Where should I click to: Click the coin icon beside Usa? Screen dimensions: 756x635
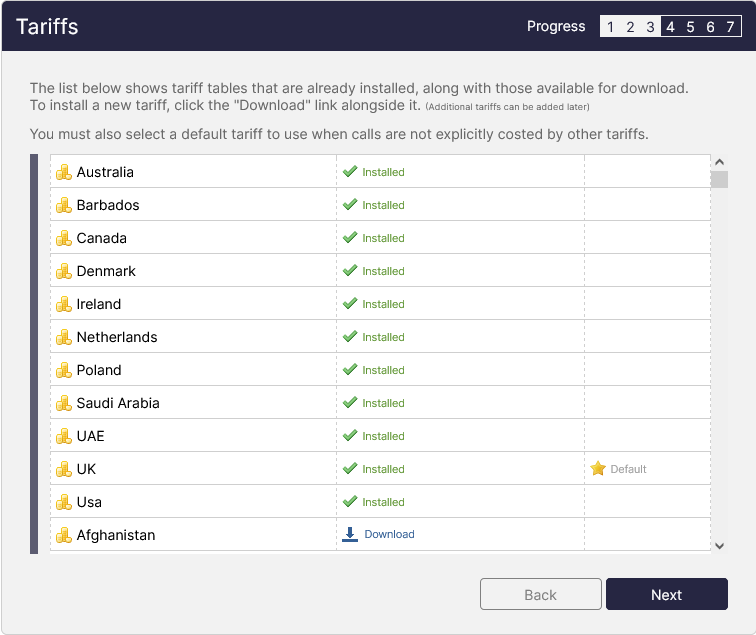click(x=64, y=502)
